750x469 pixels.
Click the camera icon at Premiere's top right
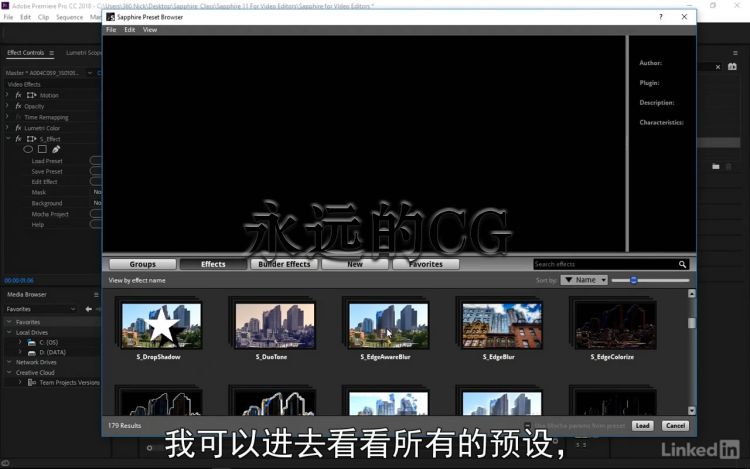click(x=732, y=66)
